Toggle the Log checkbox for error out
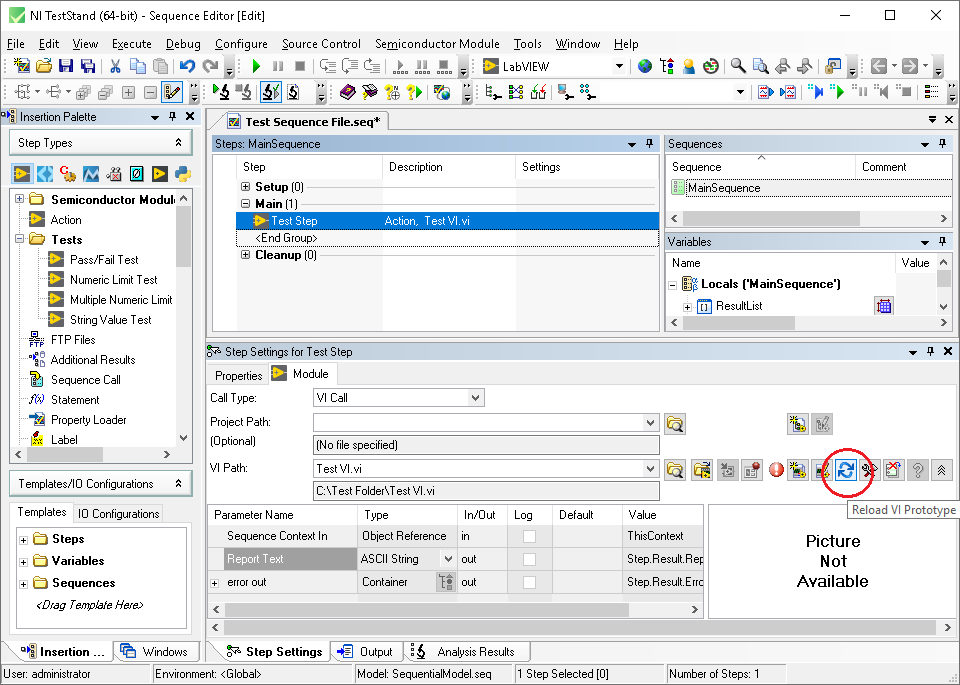960x685 pixels. coord(529,582)
